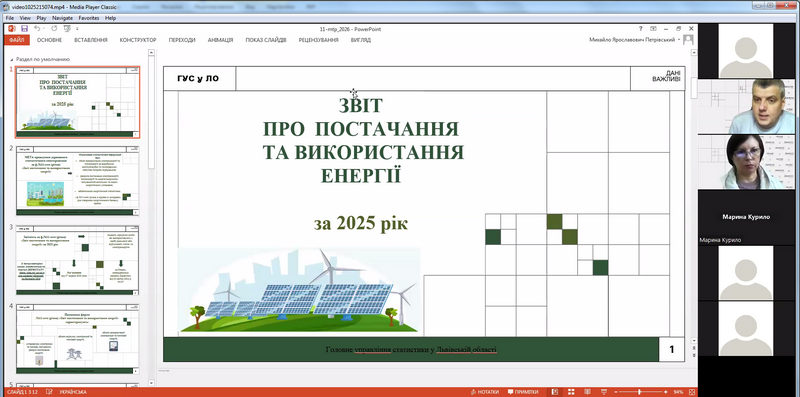This screenshot has height=397, width=800.
Task: Select slide 2 thumbnail
Action: coord(78,181)
